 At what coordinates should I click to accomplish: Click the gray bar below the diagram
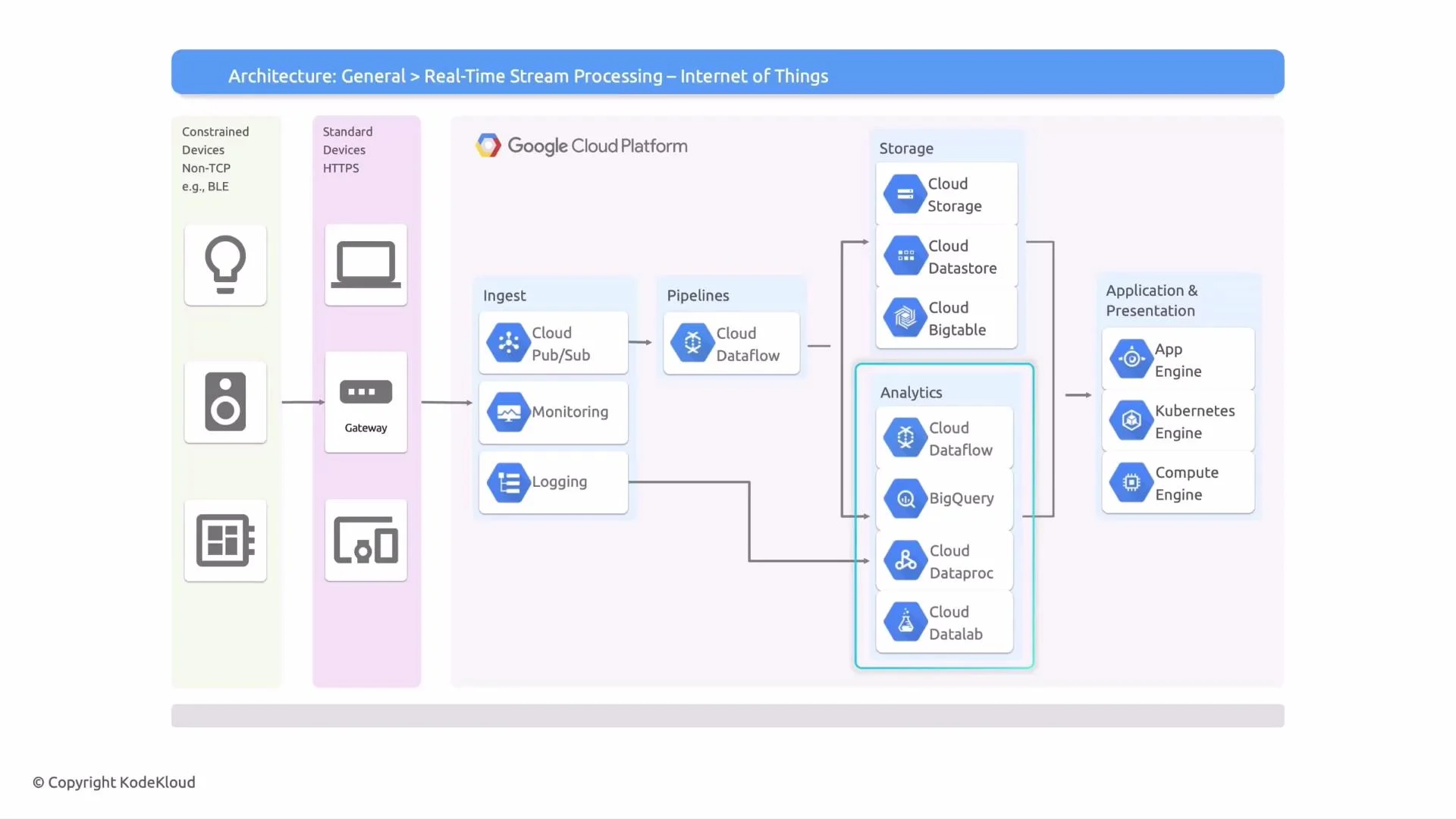pyautogui.click(x=727, y=715)
